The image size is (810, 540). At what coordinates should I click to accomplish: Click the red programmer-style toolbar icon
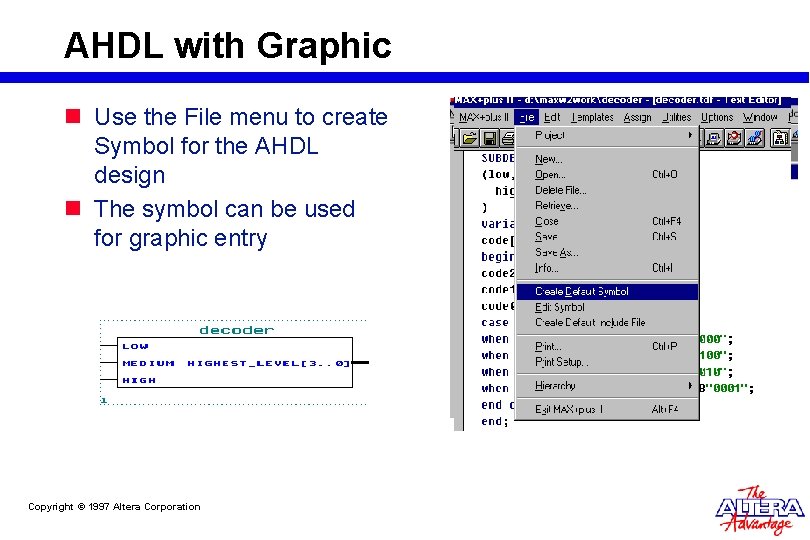pyautogui.click(x=734, y=138)
